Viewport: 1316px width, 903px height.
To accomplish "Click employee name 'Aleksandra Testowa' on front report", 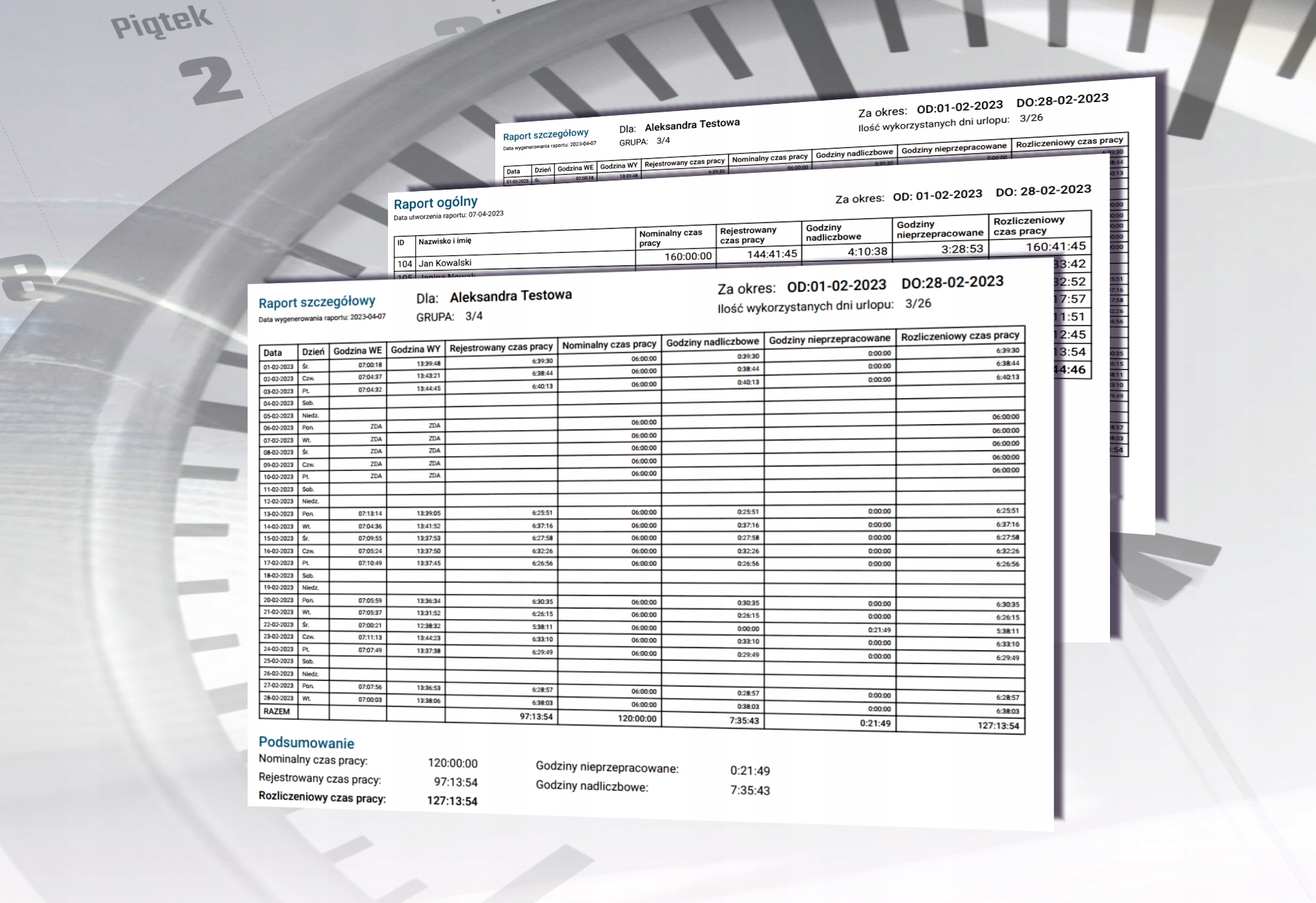I will click(x=510, y=296).
